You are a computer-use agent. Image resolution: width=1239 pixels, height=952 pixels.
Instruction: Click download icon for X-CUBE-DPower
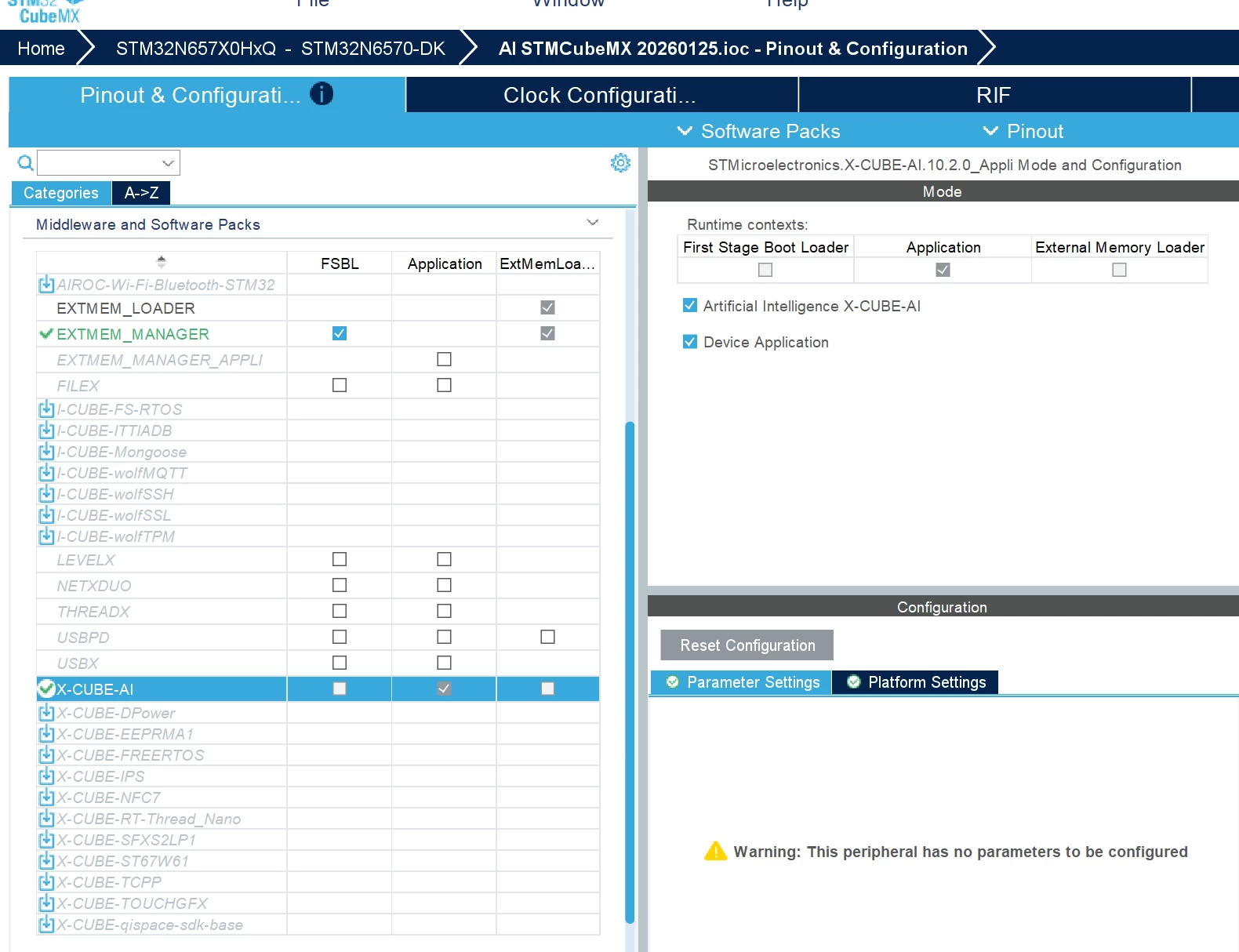[x=46, y=712]
